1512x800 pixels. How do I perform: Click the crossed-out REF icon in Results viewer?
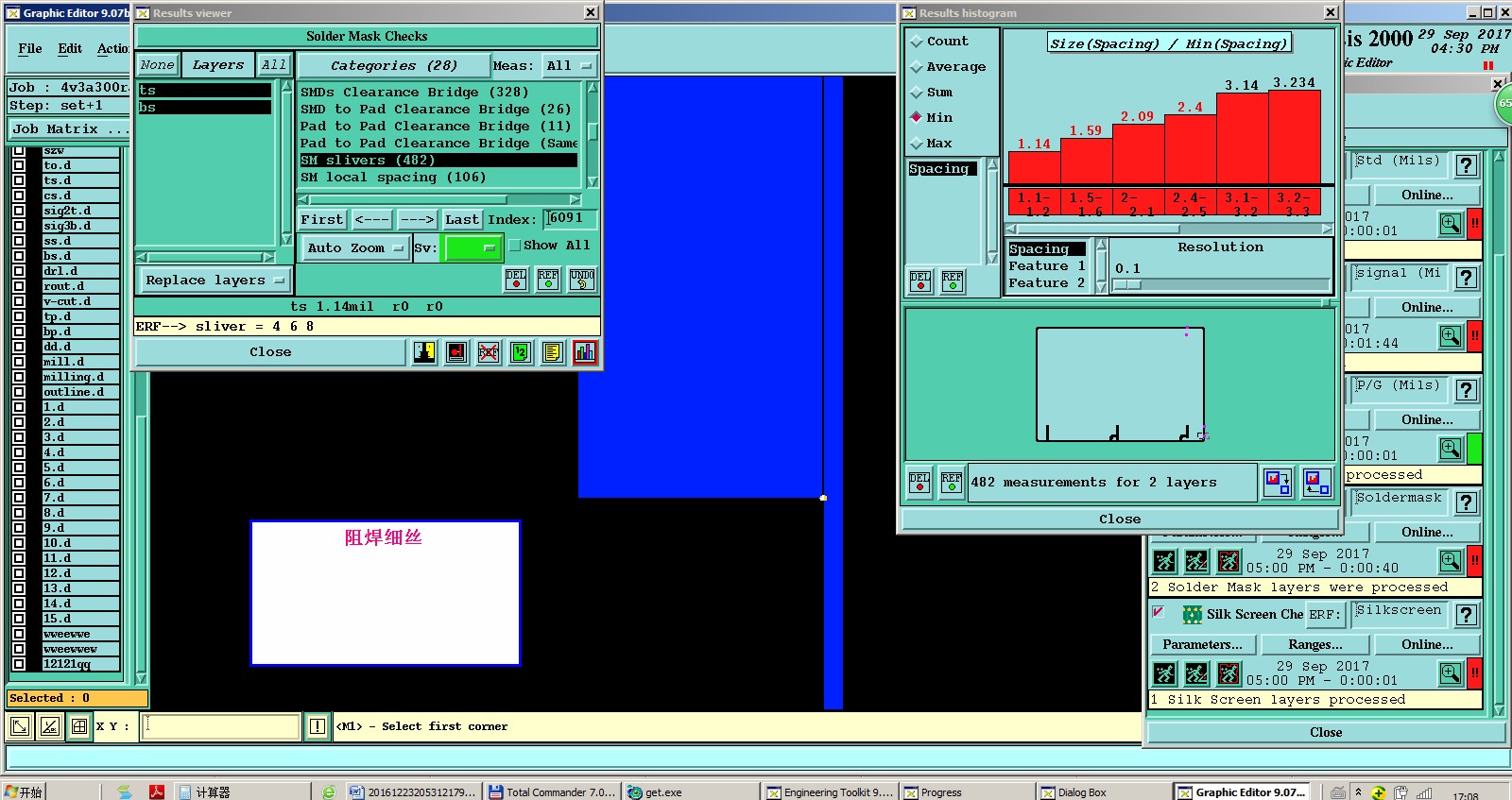coord(489,352)
